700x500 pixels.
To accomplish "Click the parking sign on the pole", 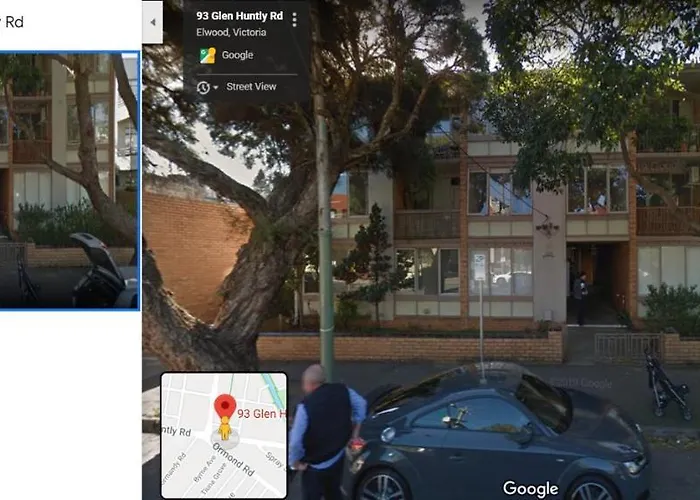I will coord(479,267).
